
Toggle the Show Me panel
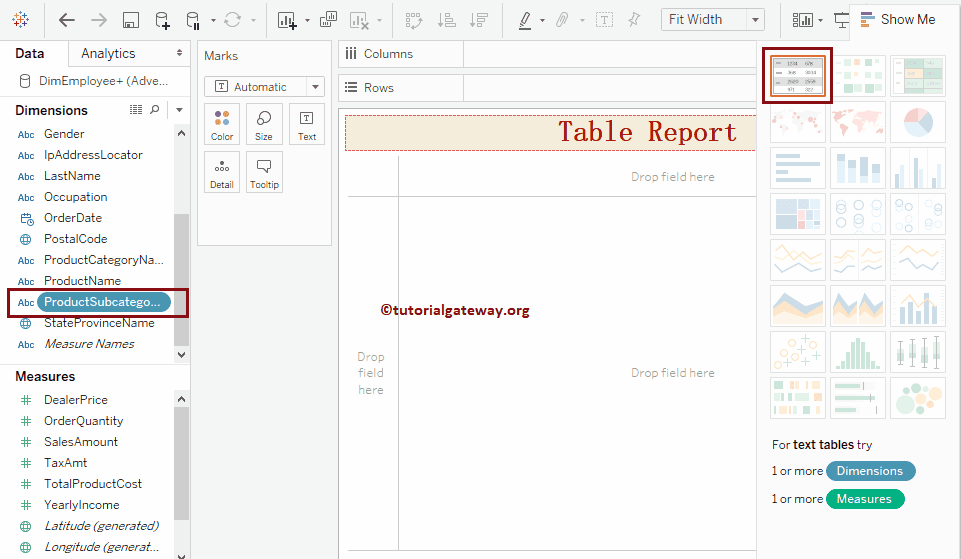tap(897, 19)
